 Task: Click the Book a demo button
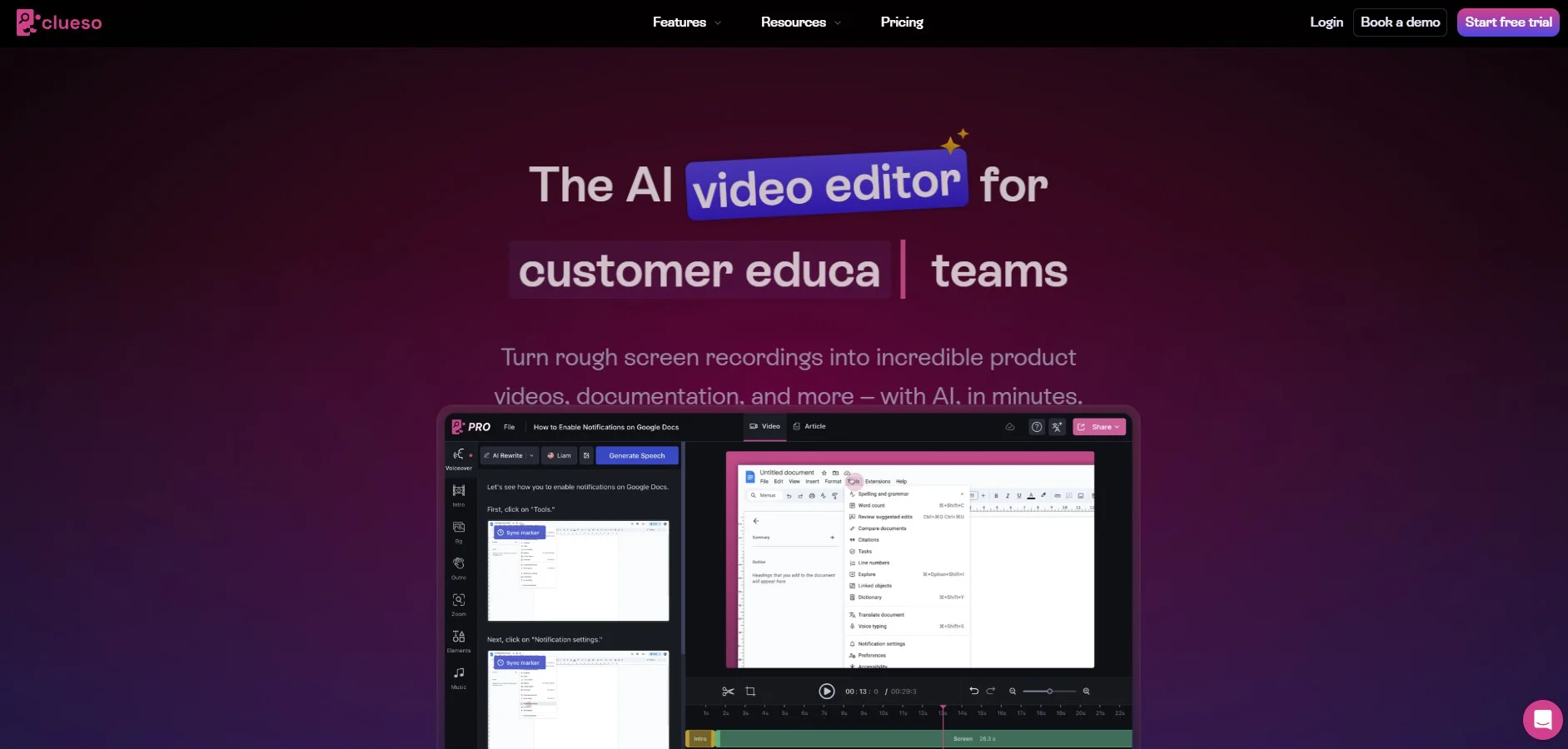point(1400,22)
